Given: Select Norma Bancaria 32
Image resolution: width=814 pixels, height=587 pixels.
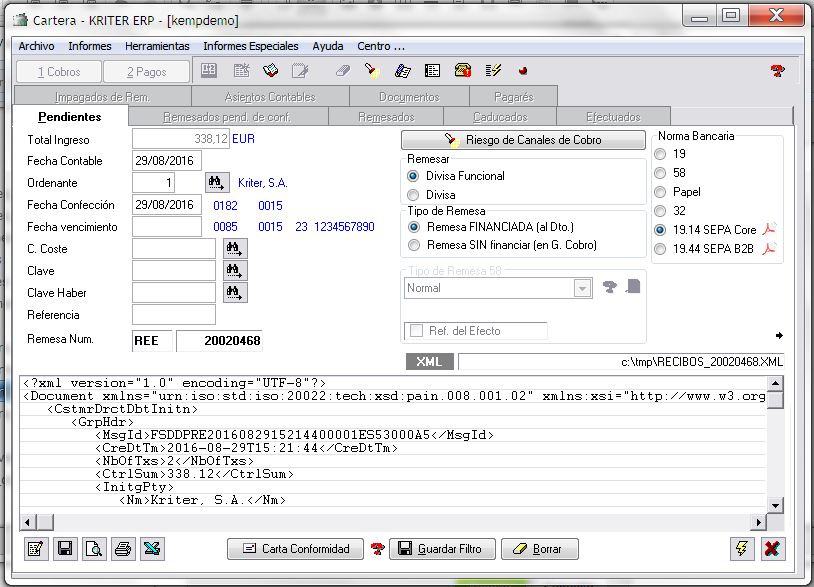Looking at the screenshot, I should (660, 211).
